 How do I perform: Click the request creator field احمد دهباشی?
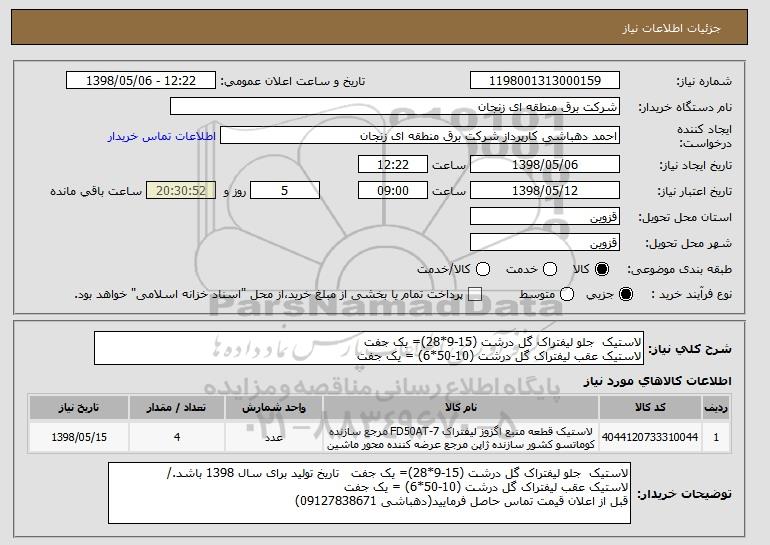(420, 136)
